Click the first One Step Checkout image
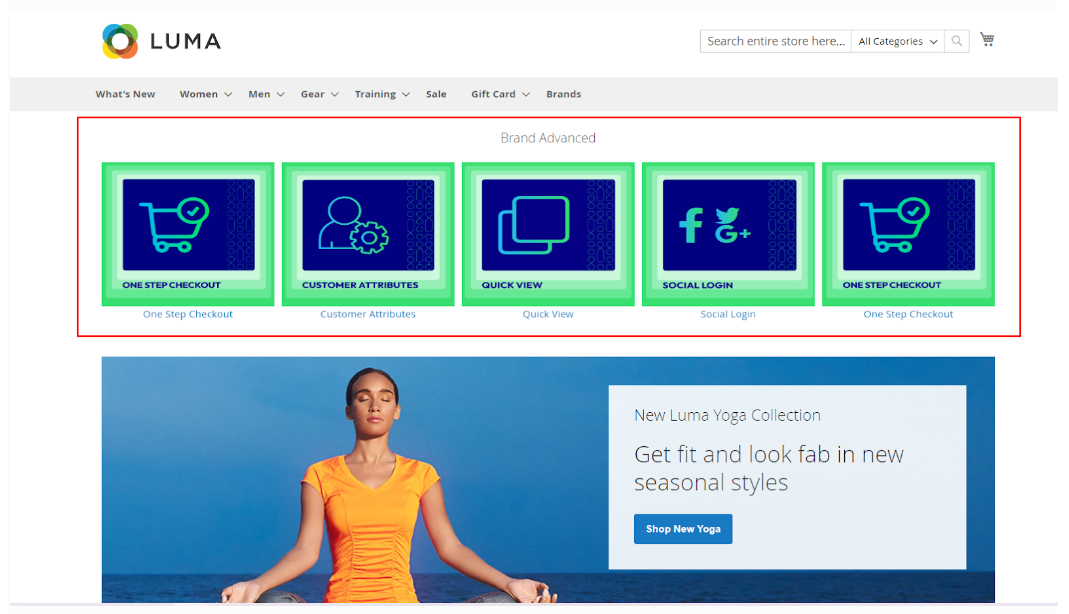 (x=188, y=233)
